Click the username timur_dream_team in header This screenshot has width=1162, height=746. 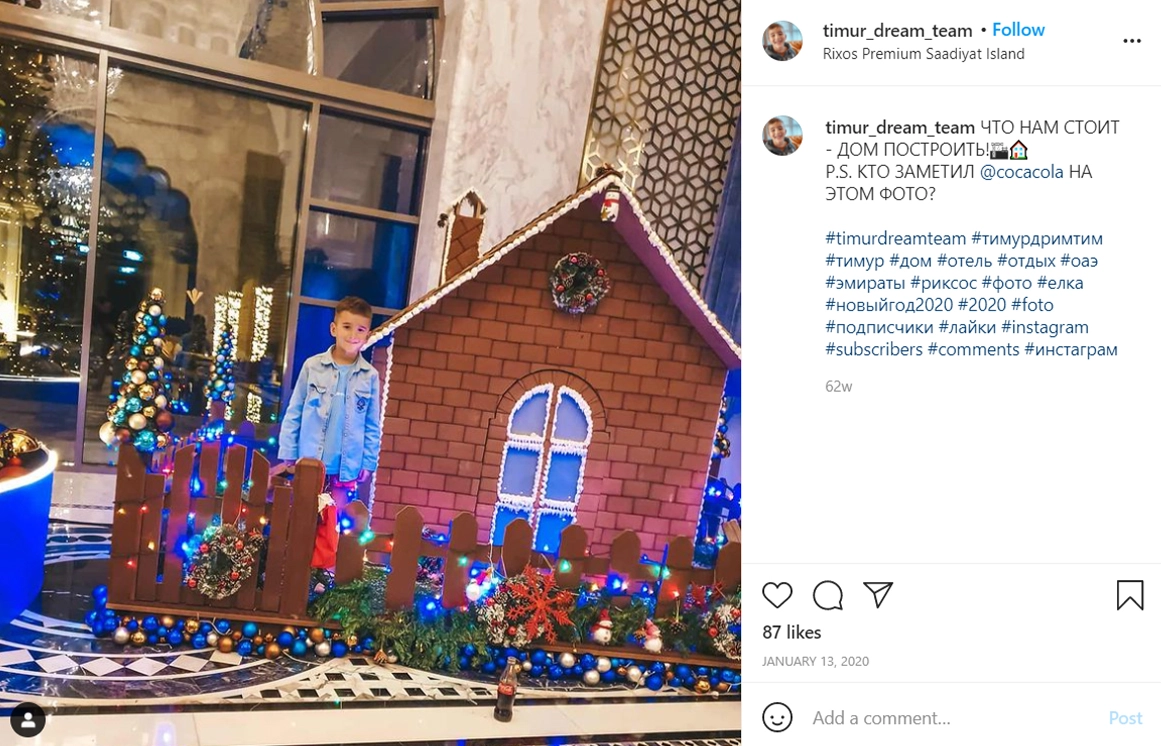(897, 30)
